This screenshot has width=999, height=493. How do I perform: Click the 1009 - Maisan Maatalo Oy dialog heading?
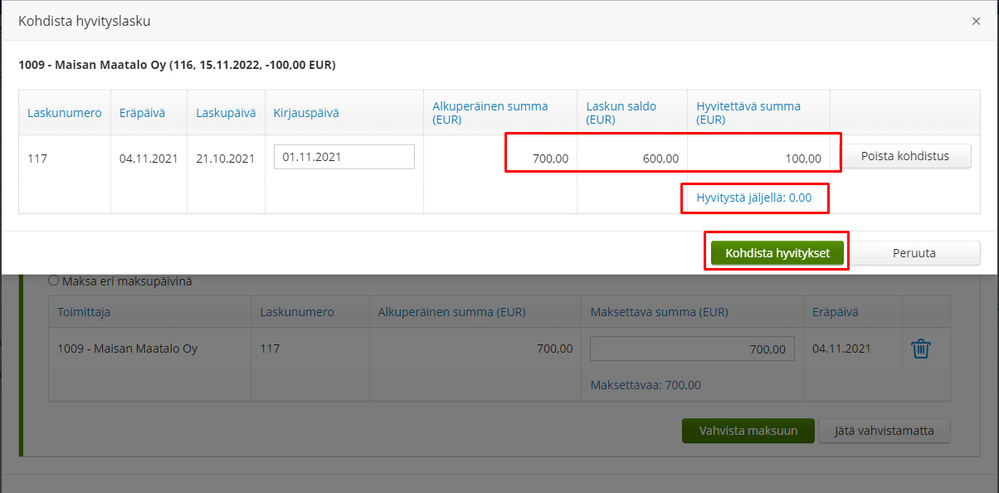click(176, 65)
